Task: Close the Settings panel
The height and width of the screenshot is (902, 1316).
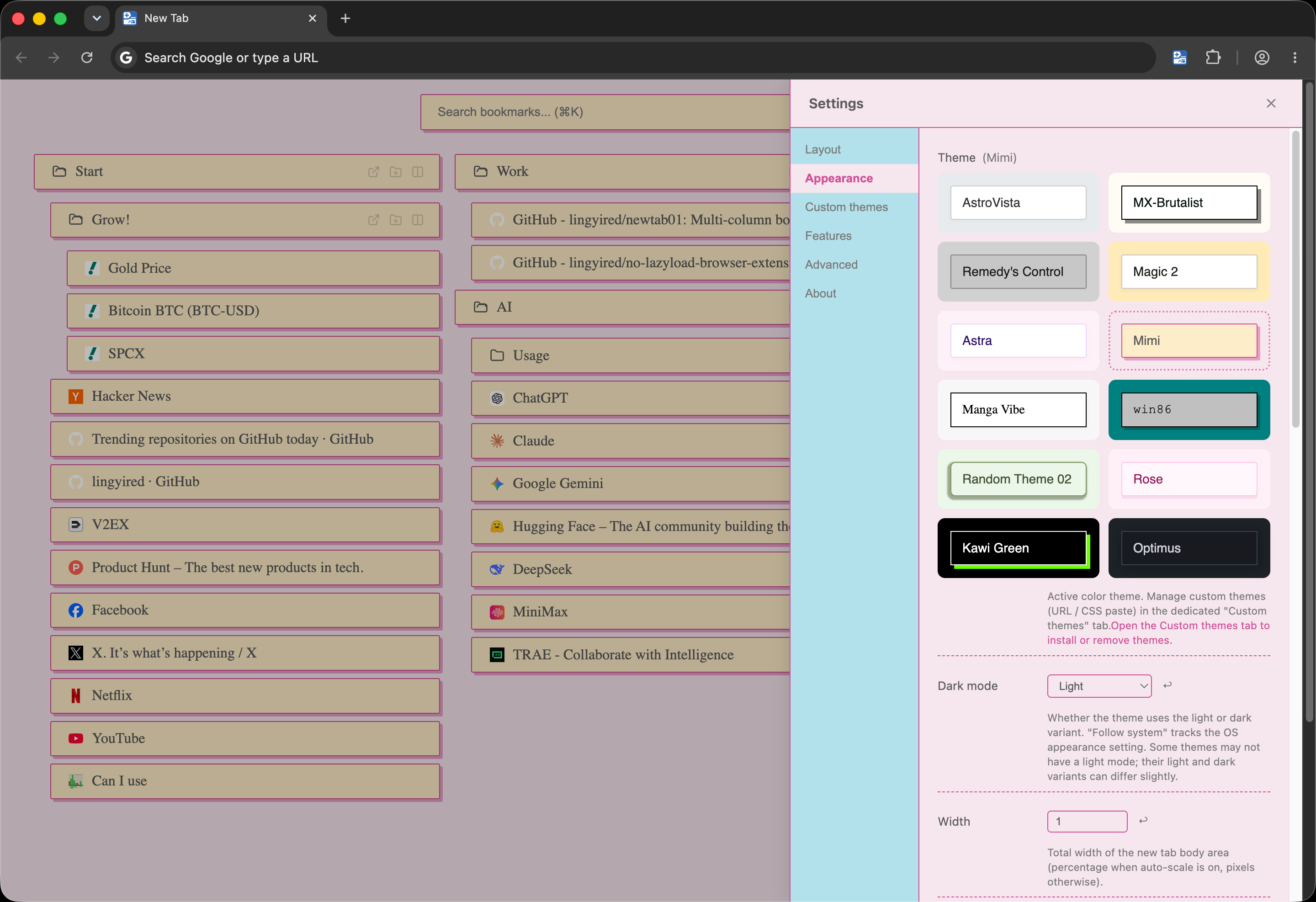Action: click(x=1271, y=103)
